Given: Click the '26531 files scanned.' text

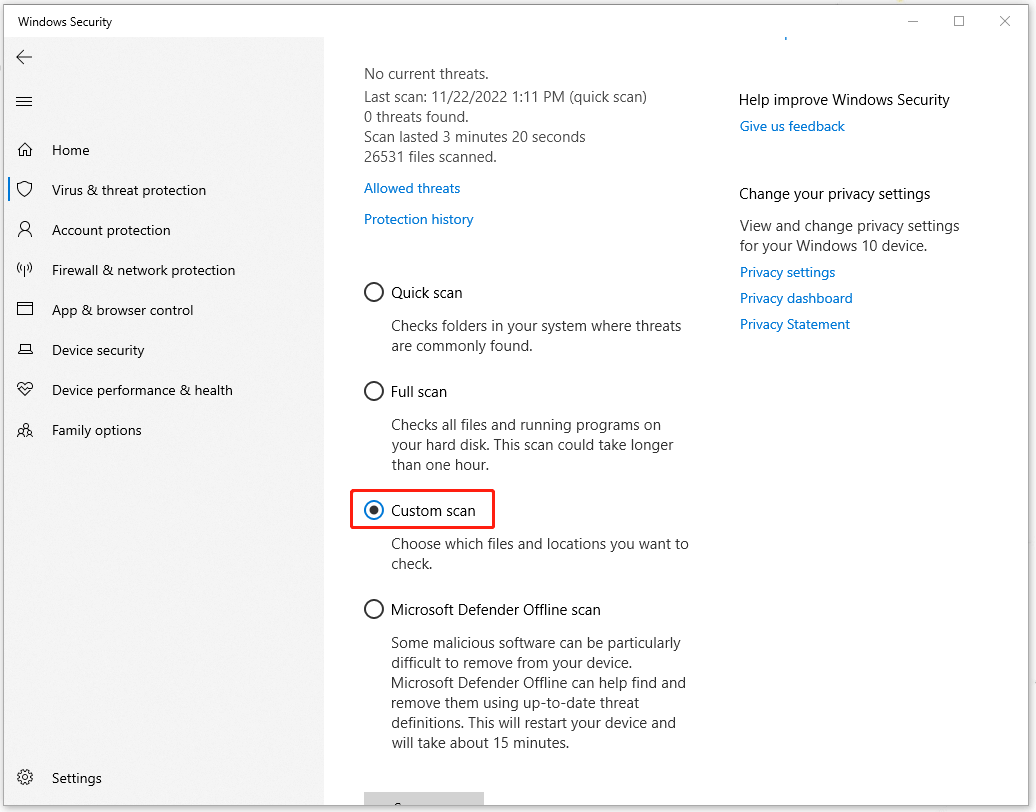Looking at the screenshot, I should (x=430, y=157).
